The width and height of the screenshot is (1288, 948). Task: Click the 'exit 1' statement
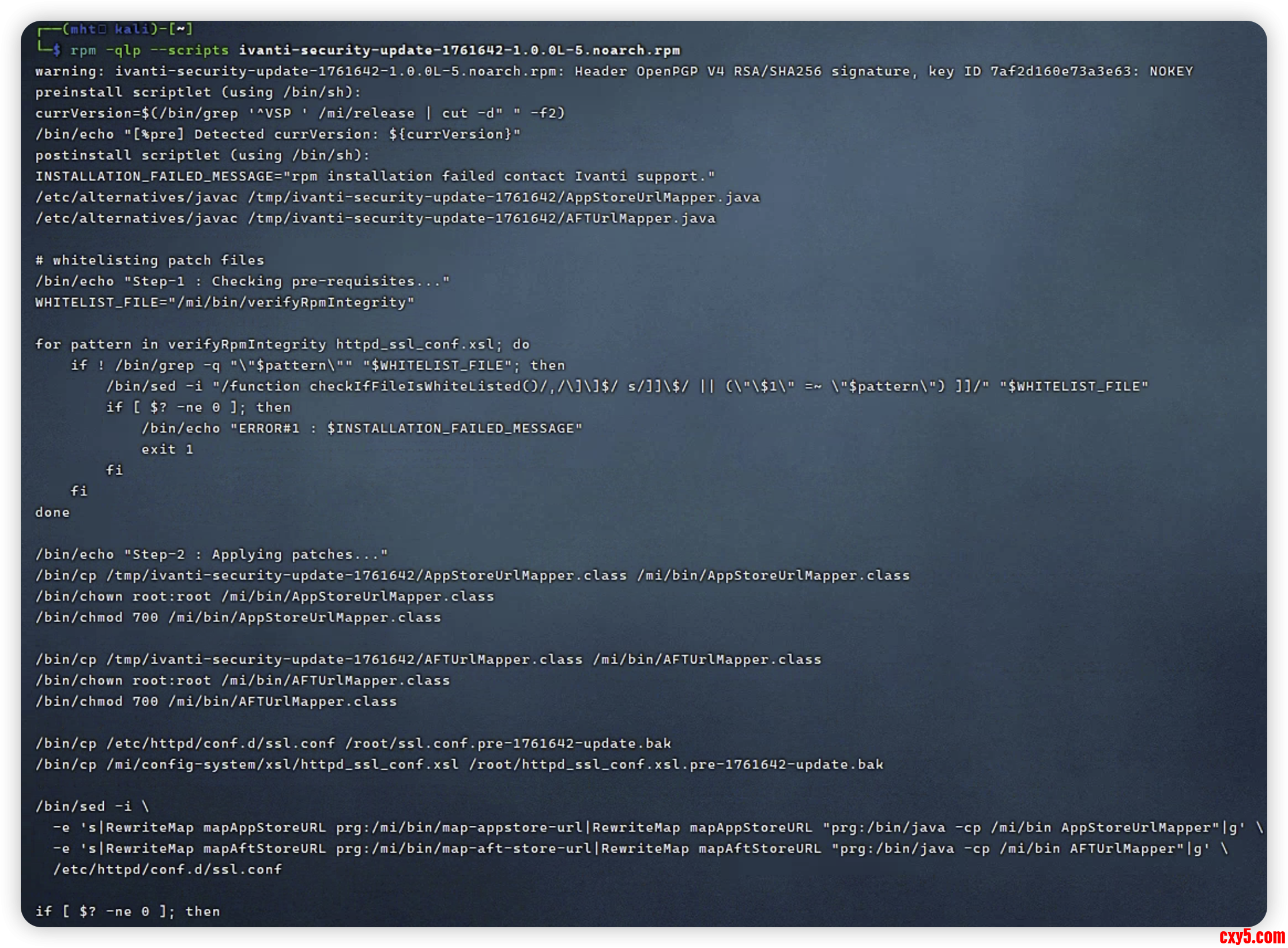click(167, 449)
